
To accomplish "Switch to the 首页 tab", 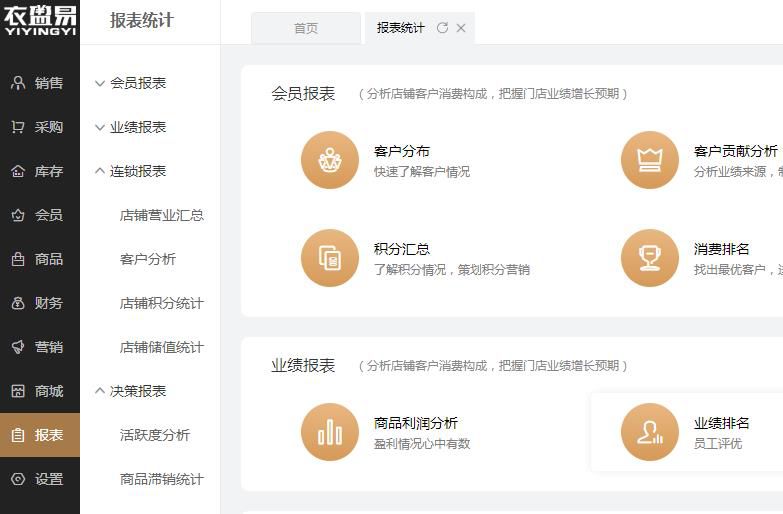I will coord(305,29).
